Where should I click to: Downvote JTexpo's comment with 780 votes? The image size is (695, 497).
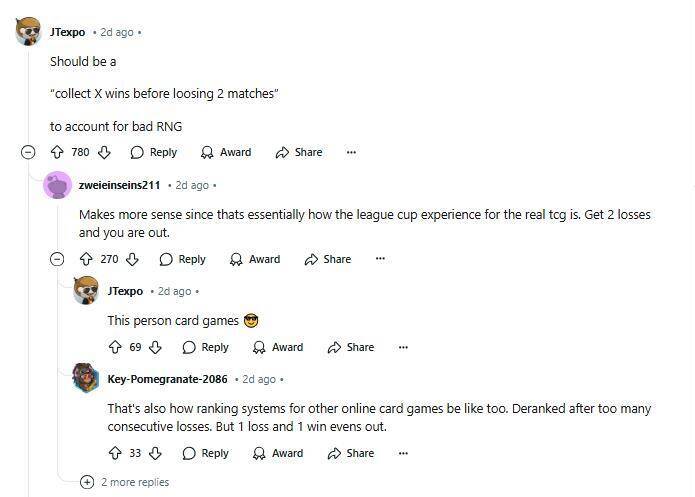104,152
